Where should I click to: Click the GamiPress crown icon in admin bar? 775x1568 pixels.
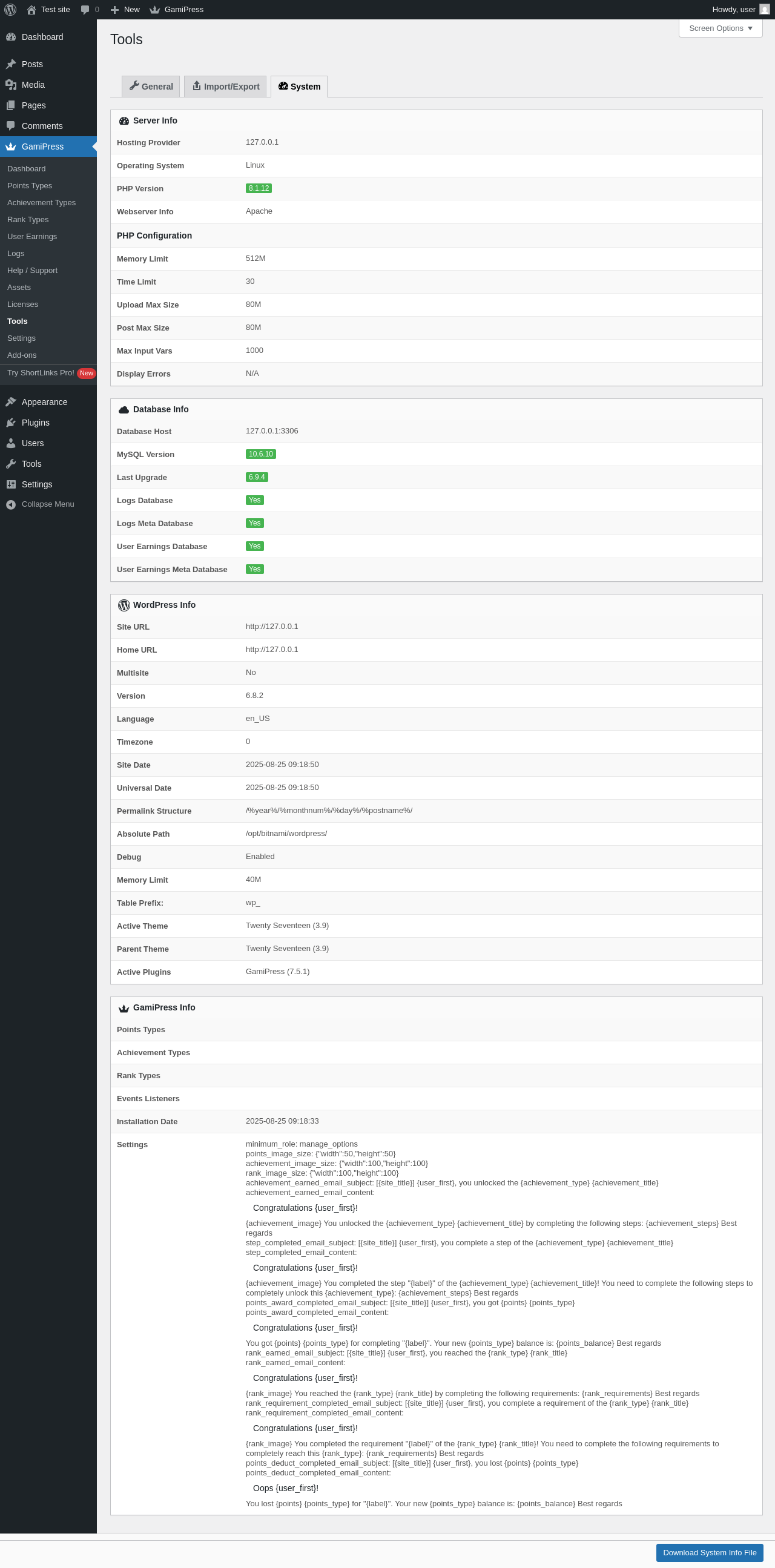tap(154, 10)
